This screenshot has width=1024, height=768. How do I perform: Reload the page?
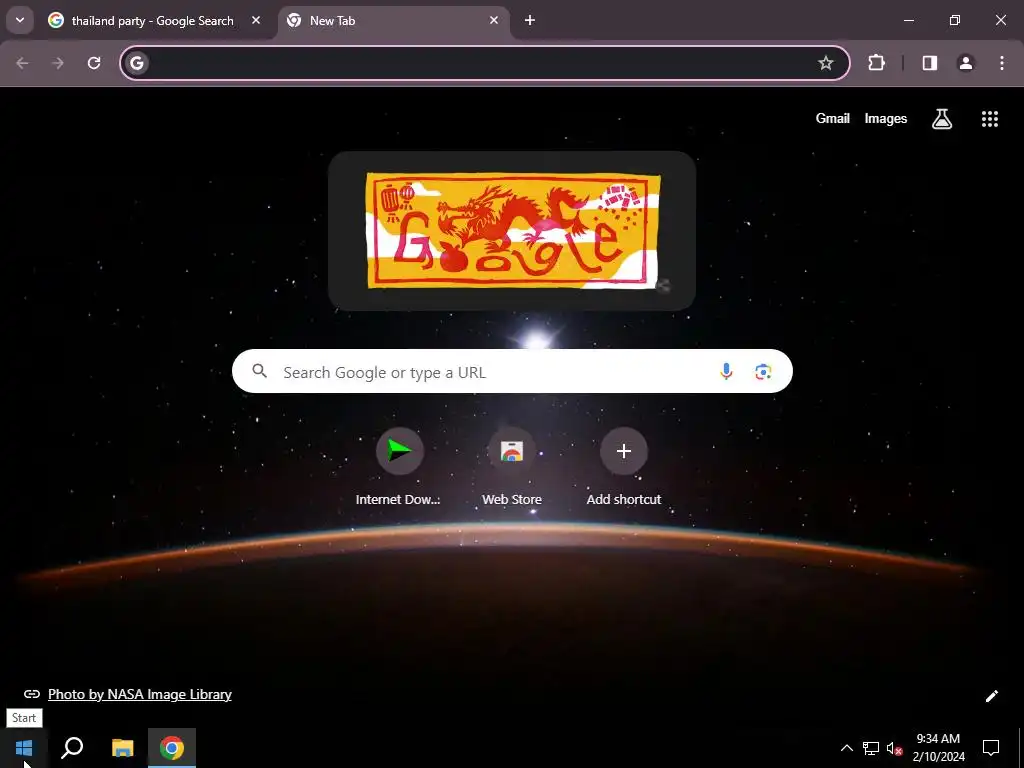click(94, 63)
